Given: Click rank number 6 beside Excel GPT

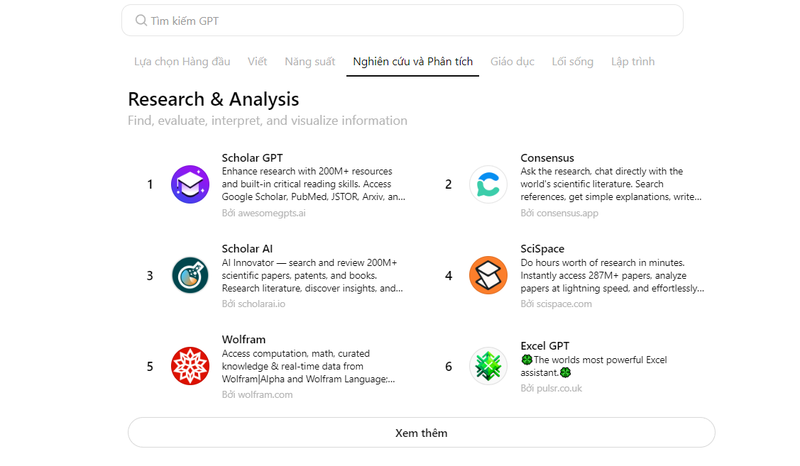Looking at the screenshot, I should 448,366.
